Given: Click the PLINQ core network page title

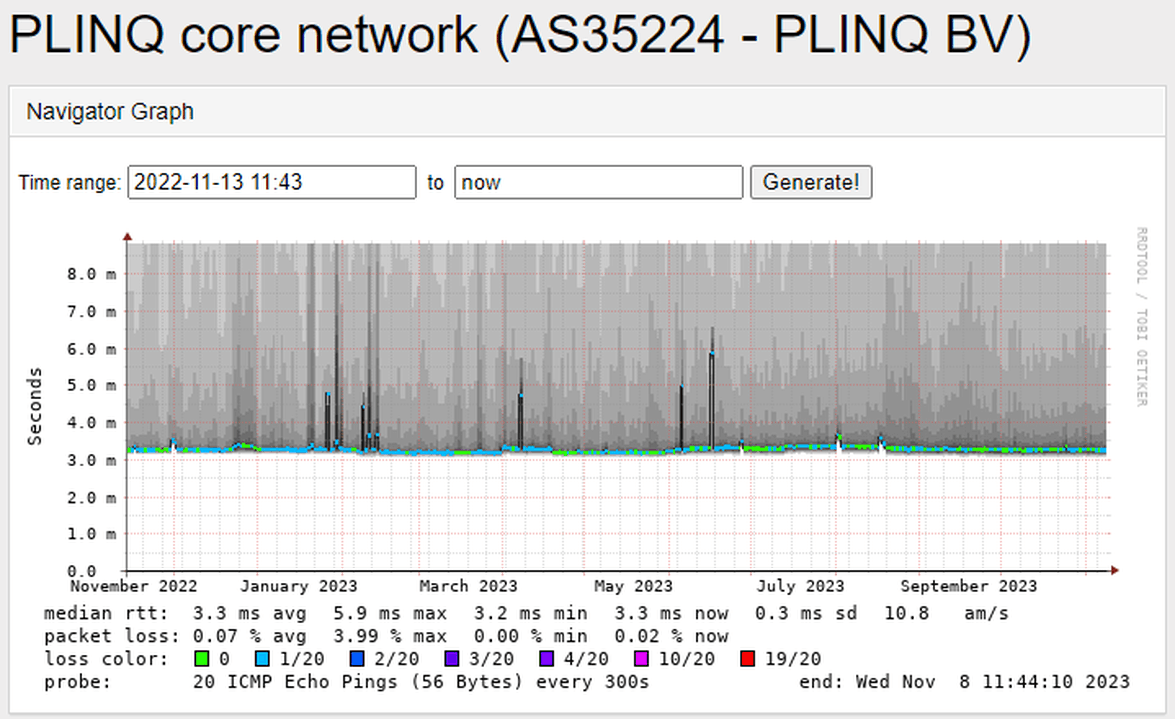Looking at the screenshot, I should 520,33.
